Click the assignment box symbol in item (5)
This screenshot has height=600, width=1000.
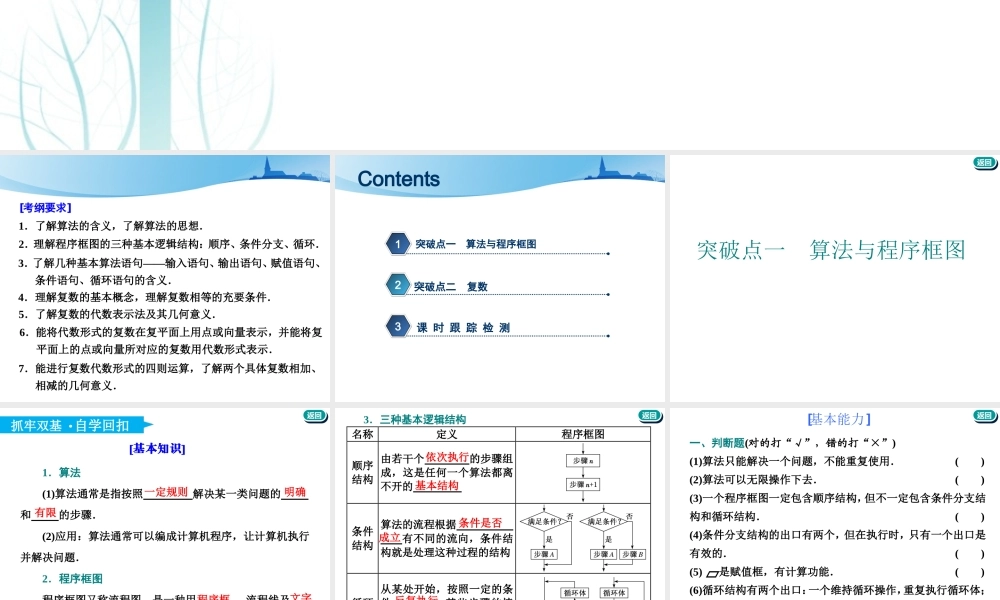pyautogui.click(x=712, y=573)
